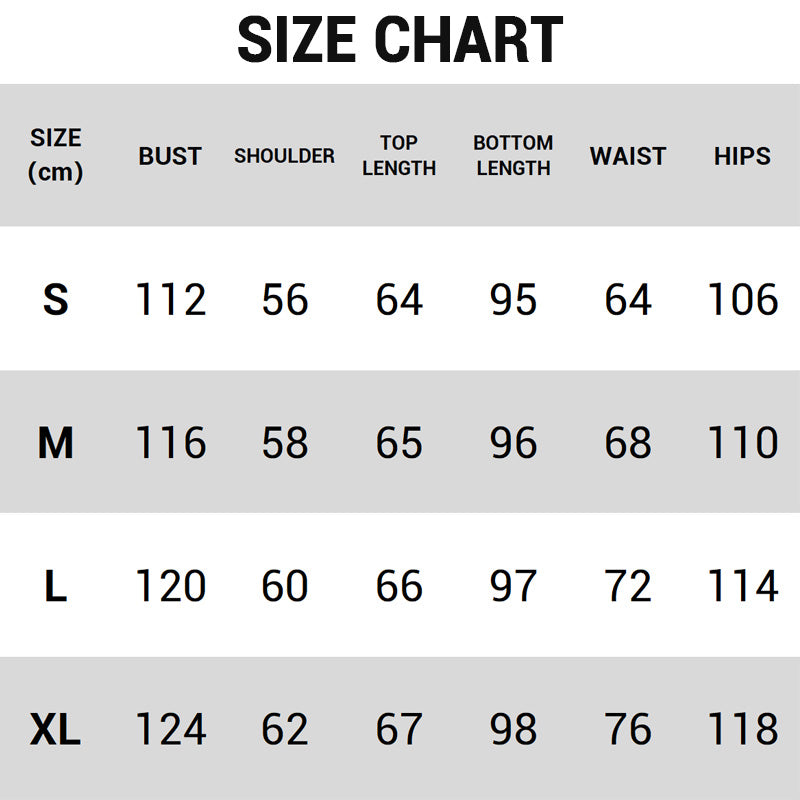Select the WAIST column header
The height and width of the screenshot is (800, 800).
[628, 156]
